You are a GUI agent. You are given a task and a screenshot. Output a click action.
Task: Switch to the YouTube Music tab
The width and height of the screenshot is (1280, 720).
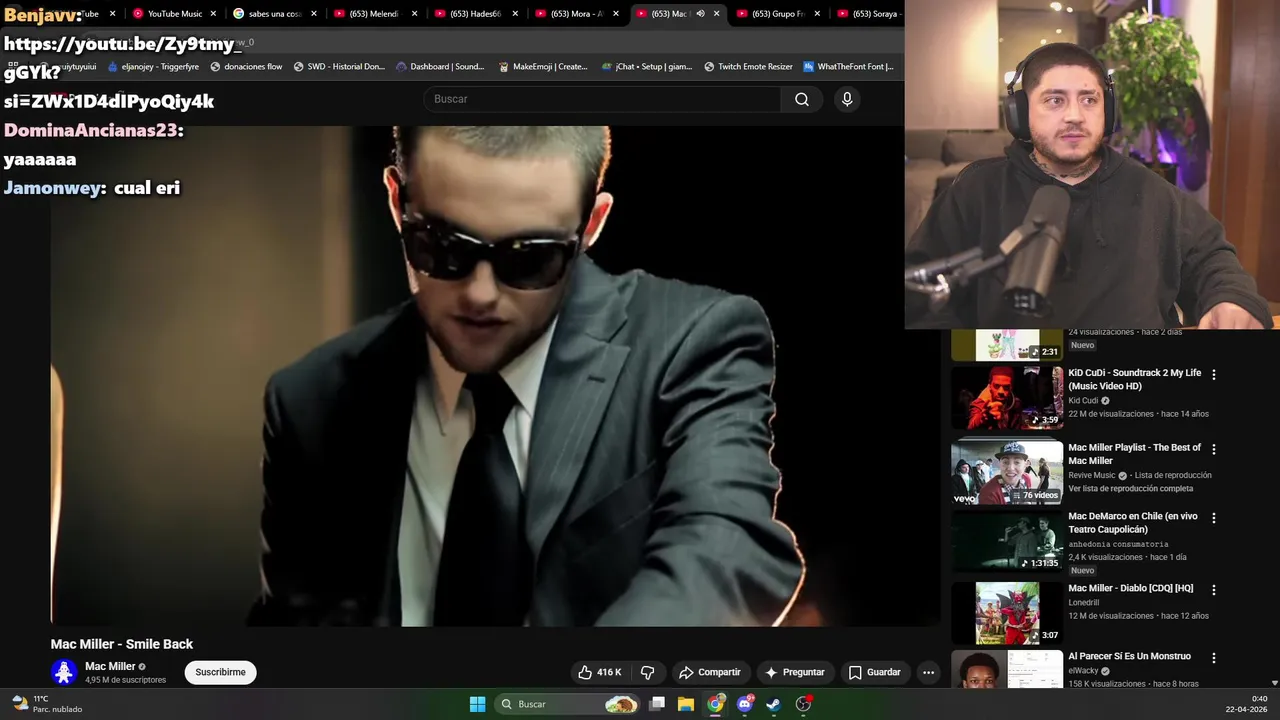click(x=174, y=14)
